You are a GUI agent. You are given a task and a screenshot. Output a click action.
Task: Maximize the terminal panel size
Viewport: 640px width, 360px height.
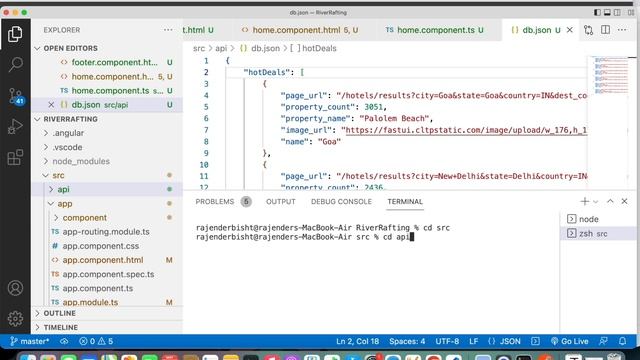pyautogui.click(x=610, y=201)
